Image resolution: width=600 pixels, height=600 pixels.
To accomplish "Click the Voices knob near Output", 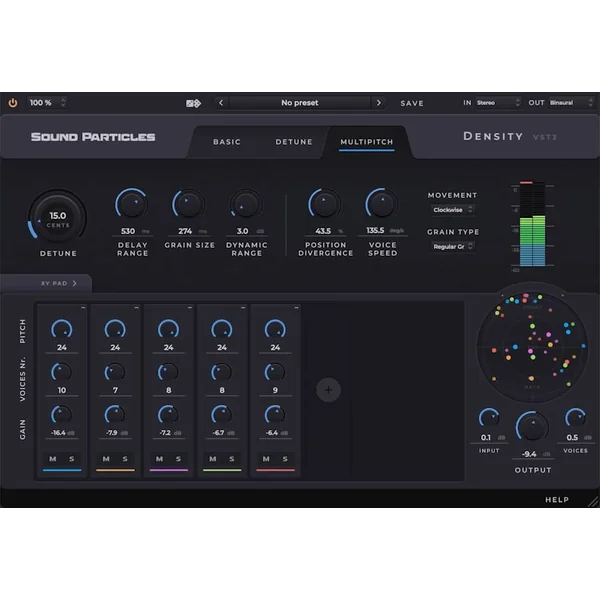I will tap(576, 418).
